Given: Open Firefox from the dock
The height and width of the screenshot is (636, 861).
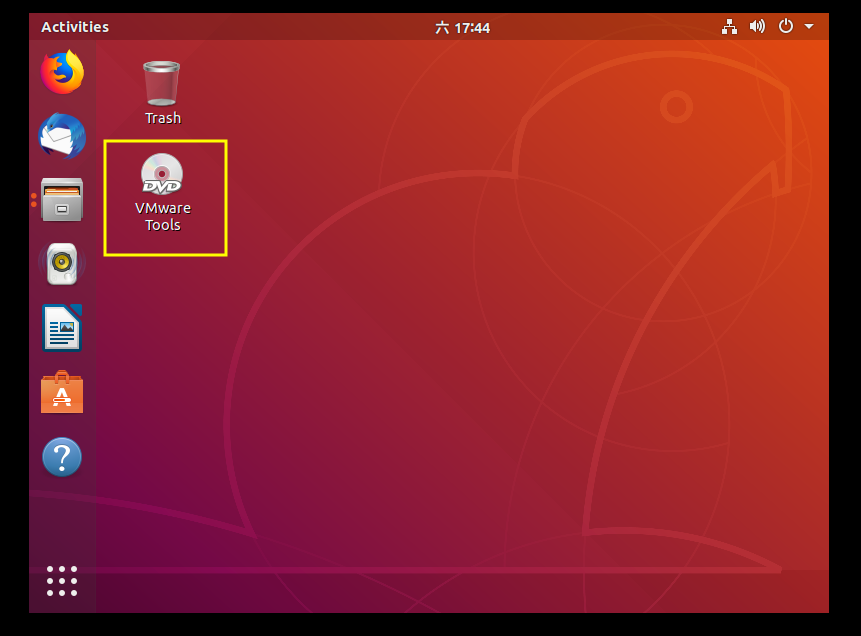Looking at the screenshot, I should (x=62, y=72).
